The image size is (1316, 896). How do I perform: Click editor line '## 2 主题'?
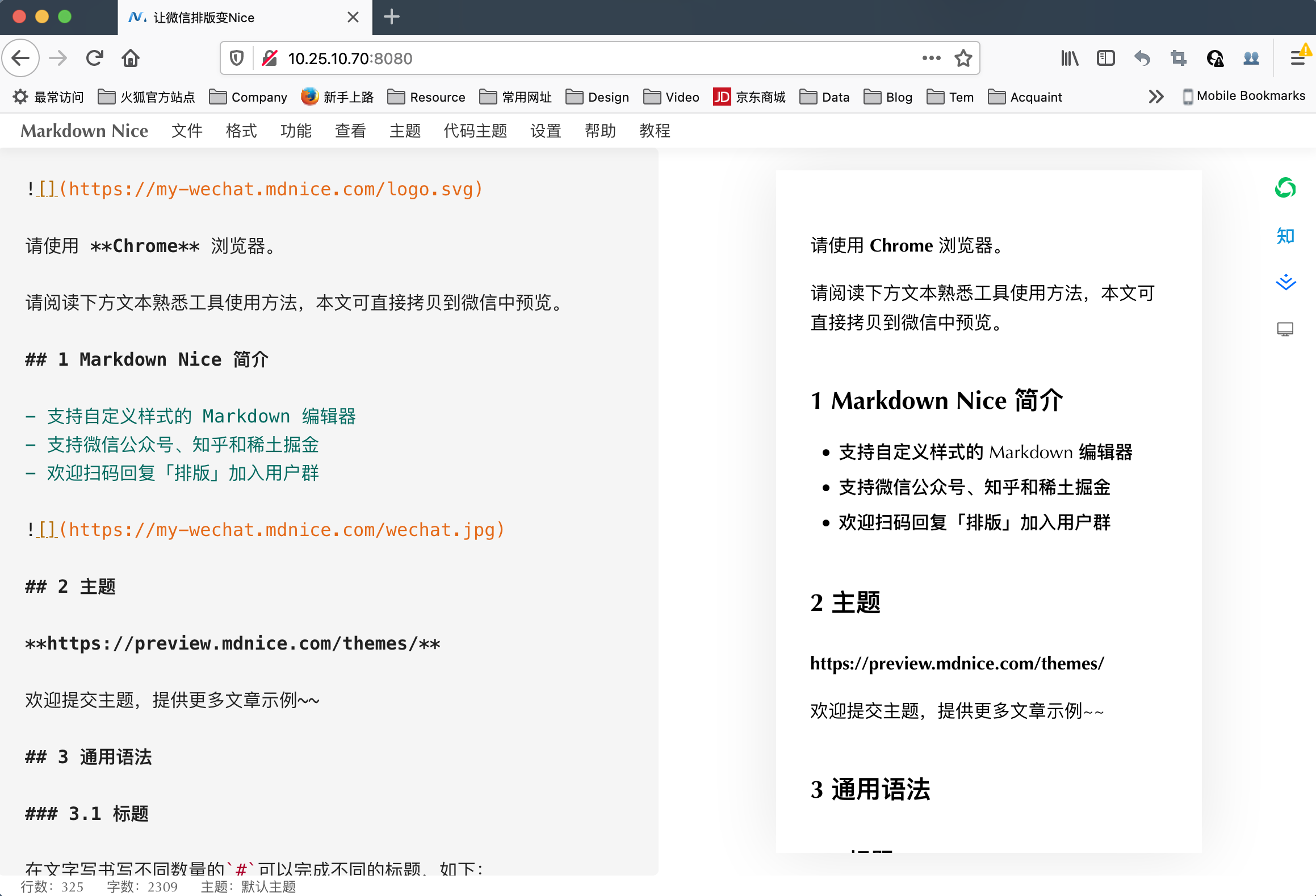[x=70, y=586]
